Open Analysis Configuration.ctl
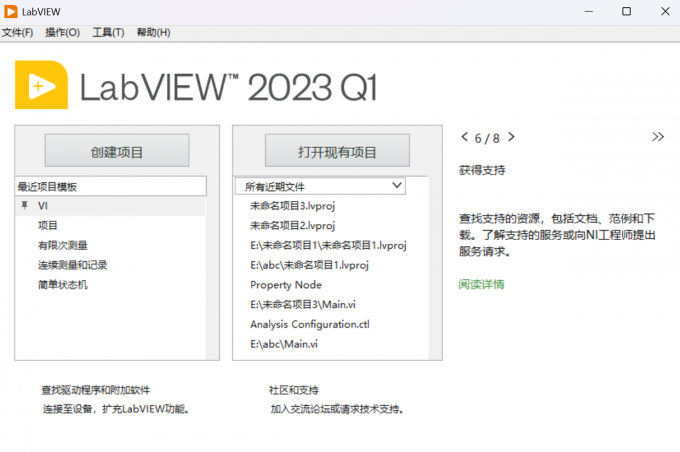This screenshot has width=680, height=452. click(x=310, y=324)
